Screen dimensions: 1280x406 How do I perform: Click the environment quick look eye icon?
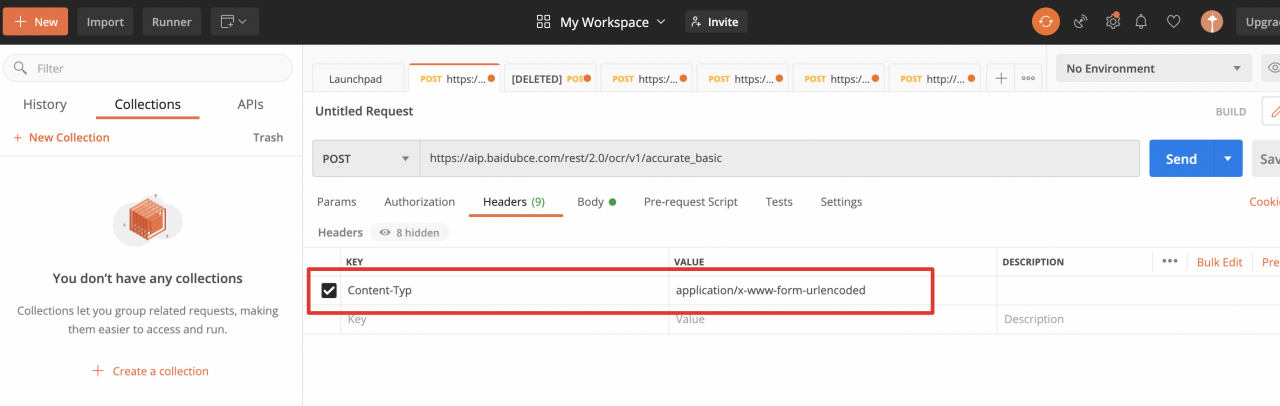(1272, 68)
